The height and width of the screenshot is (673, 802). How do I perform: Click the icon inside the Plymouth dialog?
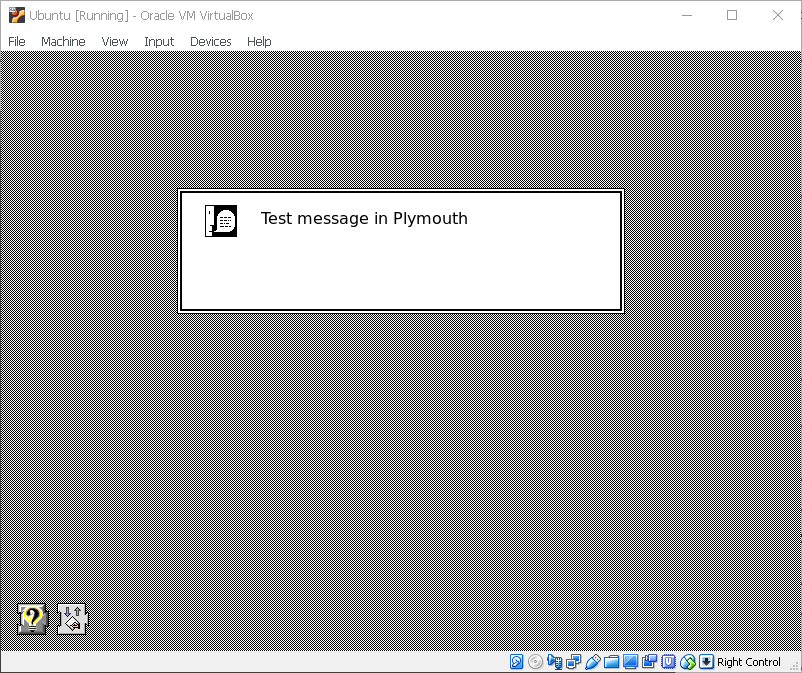click(220, 220)
